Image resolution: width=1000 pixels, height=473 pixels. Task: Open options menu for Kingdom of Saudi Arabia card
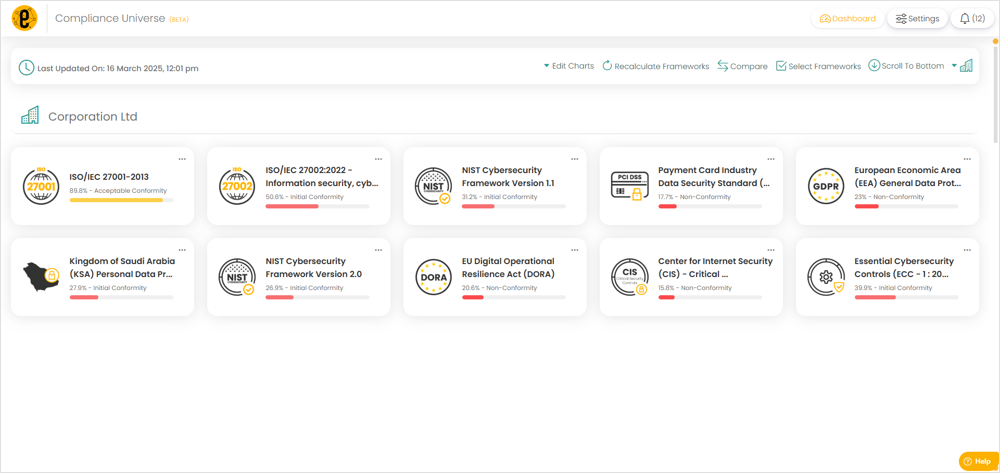182,250
